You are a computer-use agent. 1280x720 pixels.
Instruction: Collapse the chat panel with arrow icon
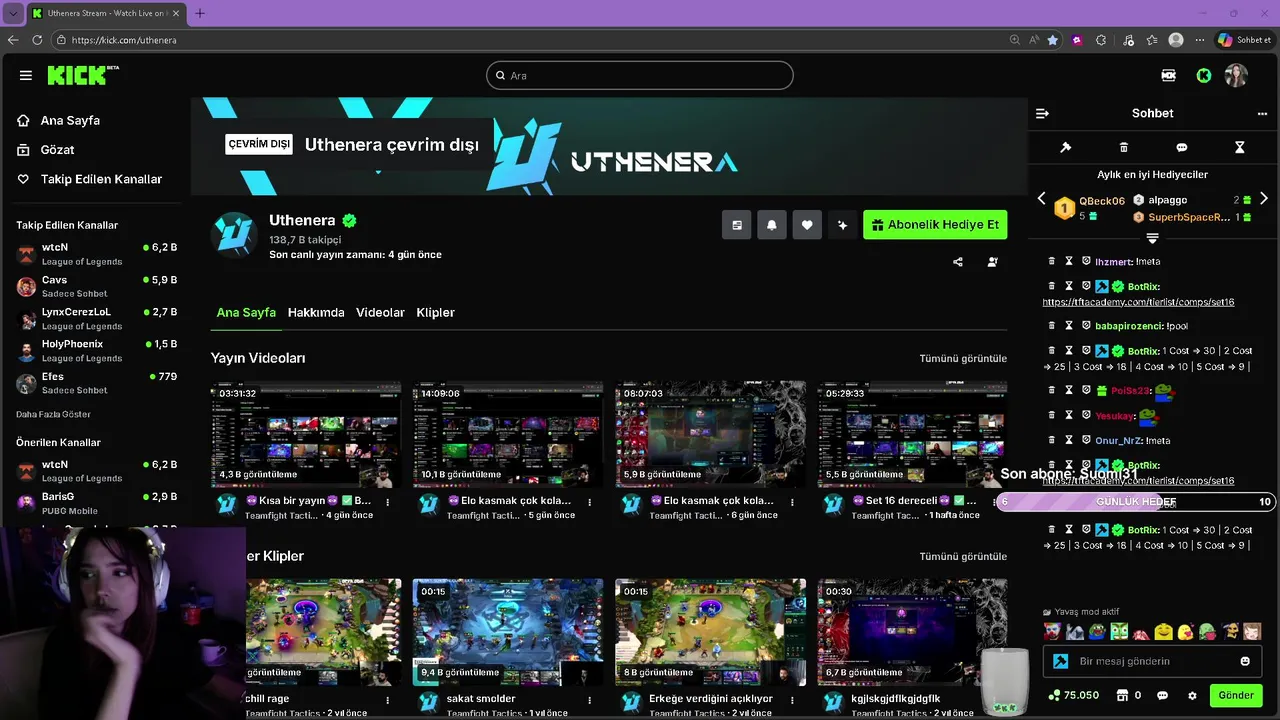tap(1042, 113)
